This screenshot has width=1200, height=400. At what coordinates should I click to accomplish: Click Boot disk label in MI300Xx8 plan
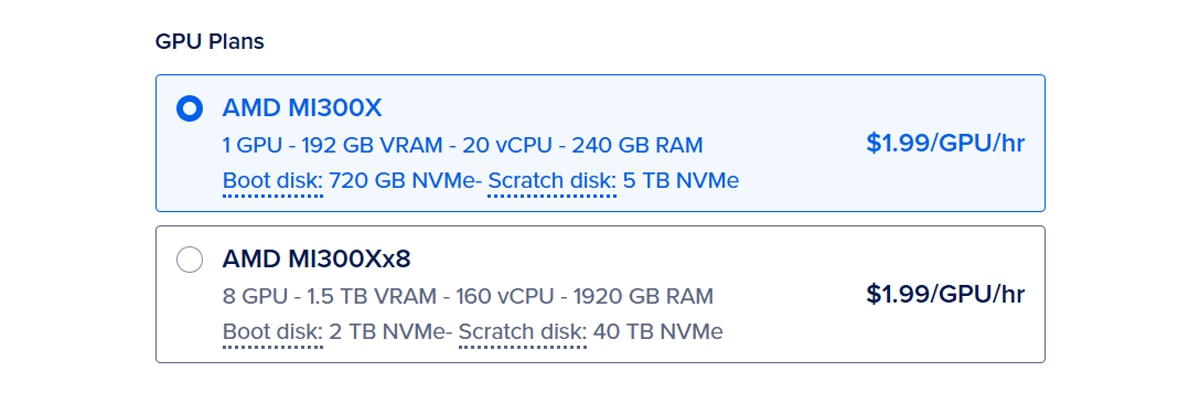click(x=272, y=331)
